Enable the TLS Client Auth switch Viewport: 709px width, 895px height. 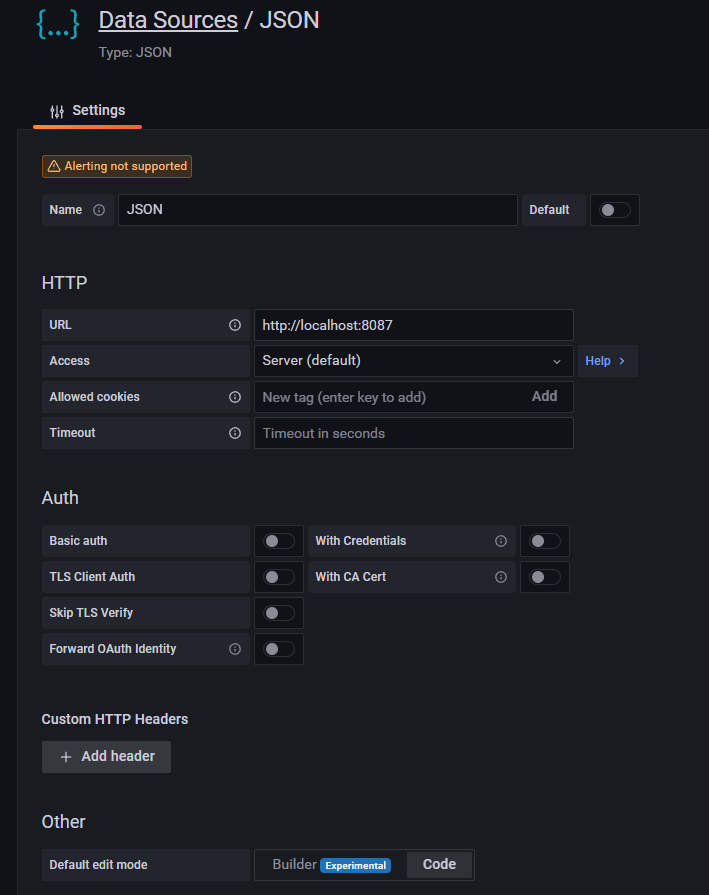tap(279, 577)
